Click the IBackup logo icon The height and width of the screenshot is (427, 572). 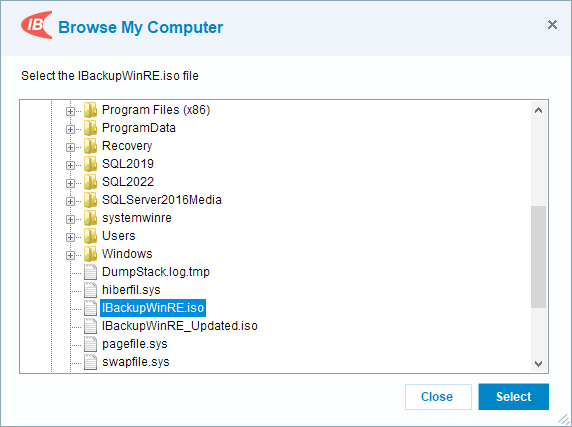[x=36, y=25]
